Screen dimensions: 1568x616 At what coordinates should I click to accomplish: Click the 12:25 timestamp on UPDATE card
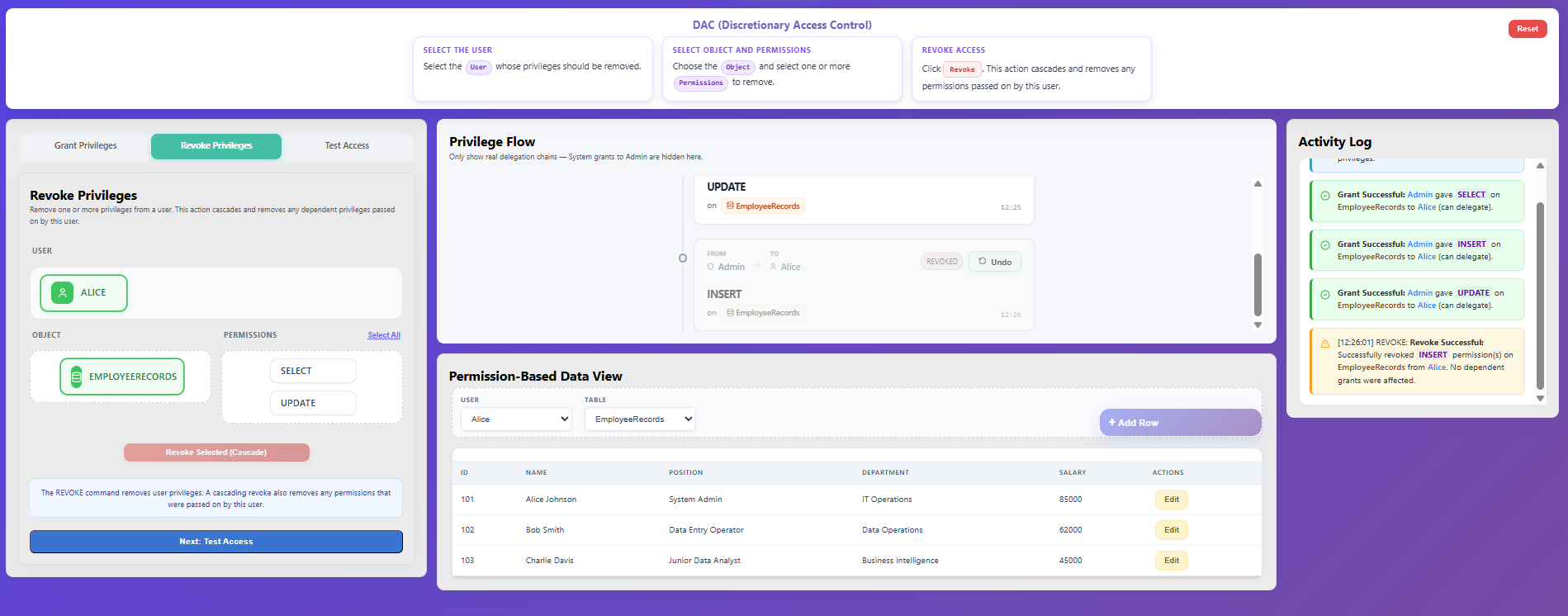1011,207
